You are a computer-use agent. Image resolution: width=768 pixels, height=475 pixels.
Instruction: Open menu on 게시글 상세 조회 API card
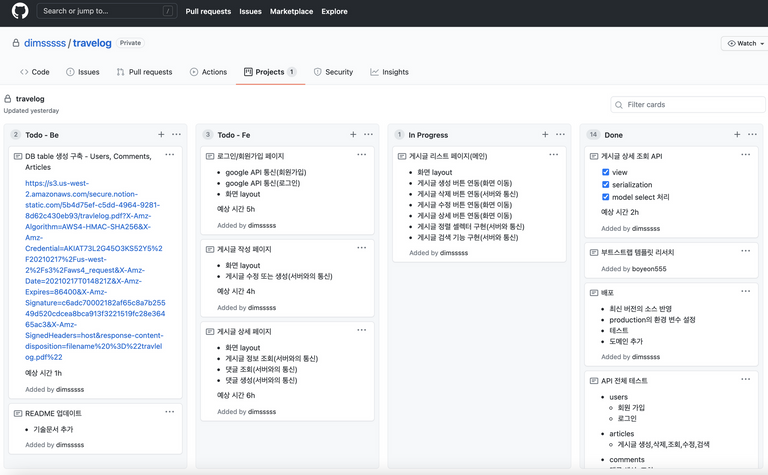click(745, 154)
